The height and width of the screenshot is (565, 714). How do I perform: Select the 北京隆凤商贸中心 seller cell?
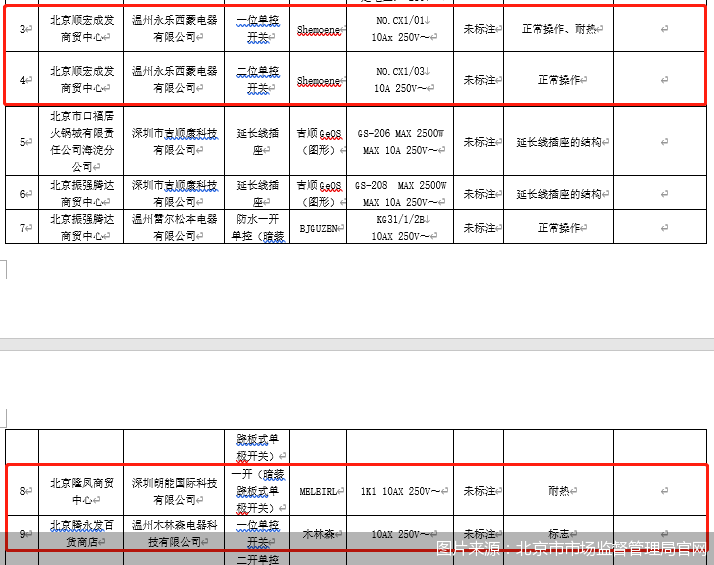(x=81, y=491)
